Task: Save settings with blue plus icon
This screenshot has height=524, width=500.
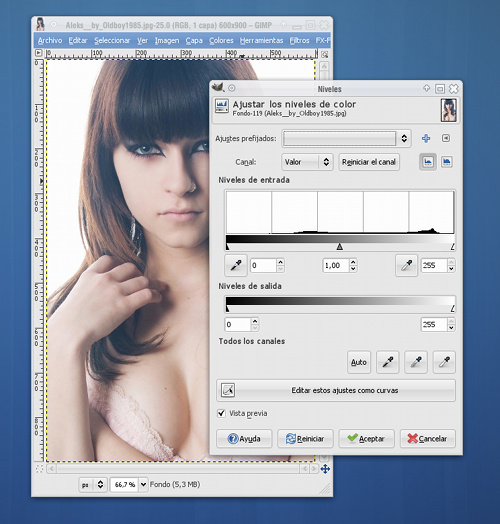Action: [x=426, y=138]
